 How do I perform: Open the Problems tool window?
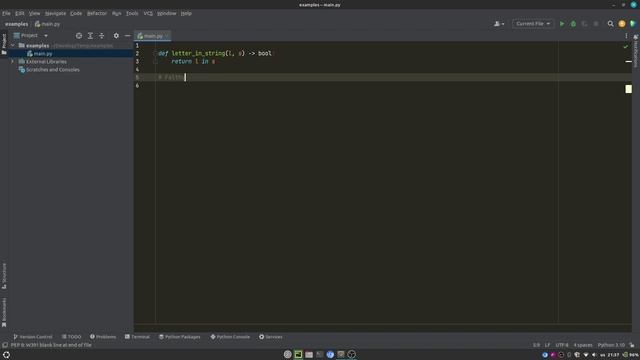pos(103,337)
